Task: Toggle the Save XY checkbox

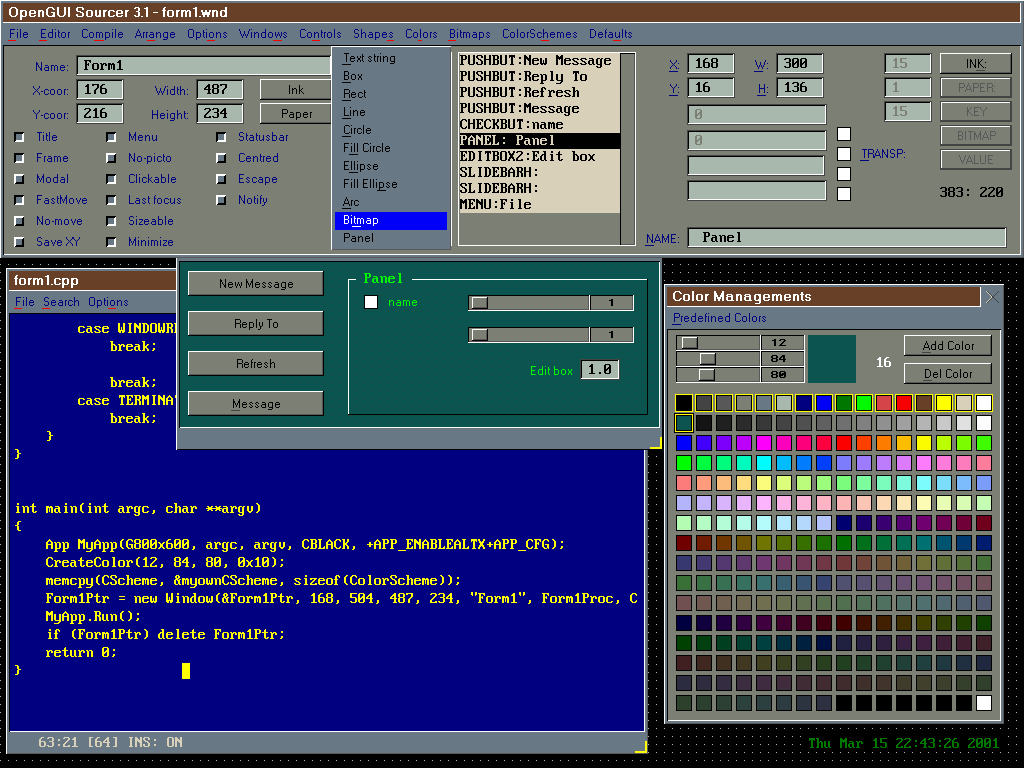Action: click(20, 242)
